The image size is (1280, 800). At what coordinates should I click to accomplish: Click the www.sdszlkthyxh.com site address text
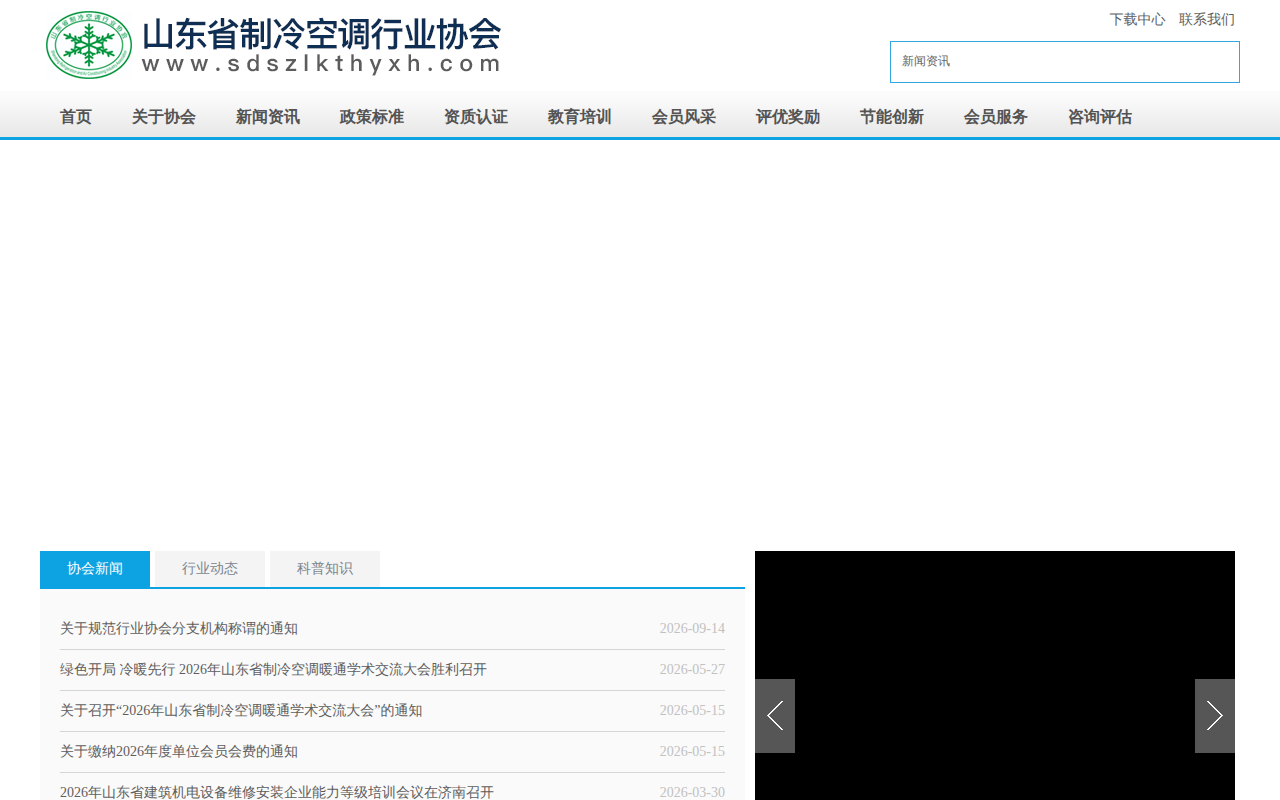(321, 64)
